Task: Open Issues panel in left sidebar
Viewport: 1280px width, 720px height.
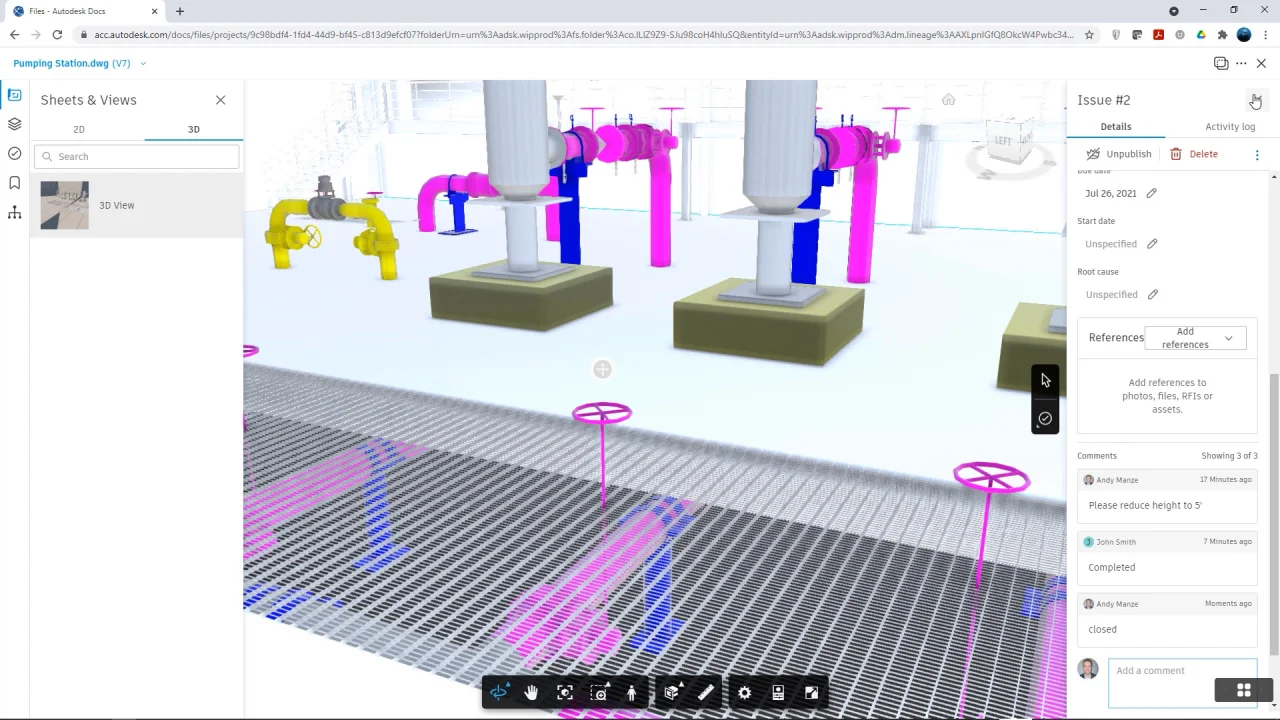Action: (x=14, y=153)
